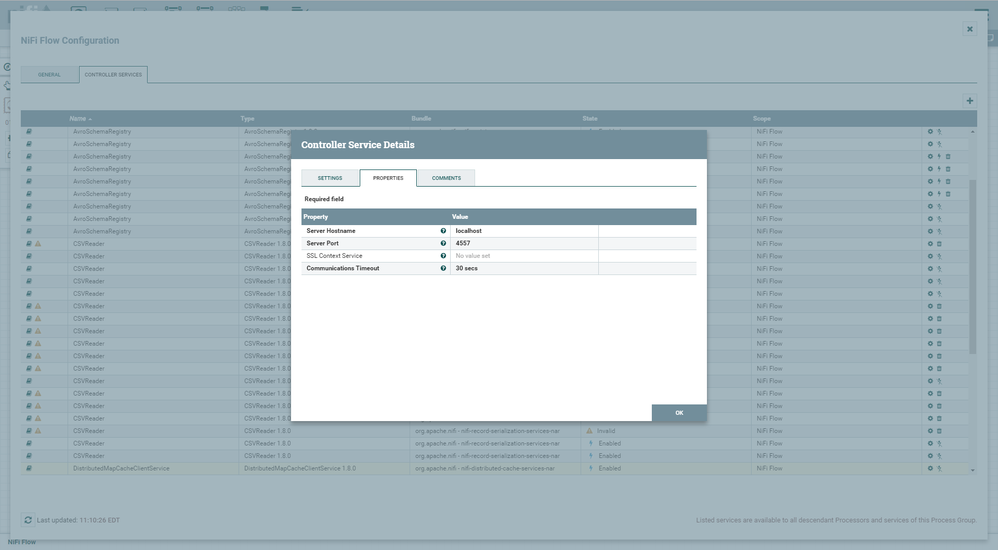Click the services list scroll-up arrow

(973, 131)
